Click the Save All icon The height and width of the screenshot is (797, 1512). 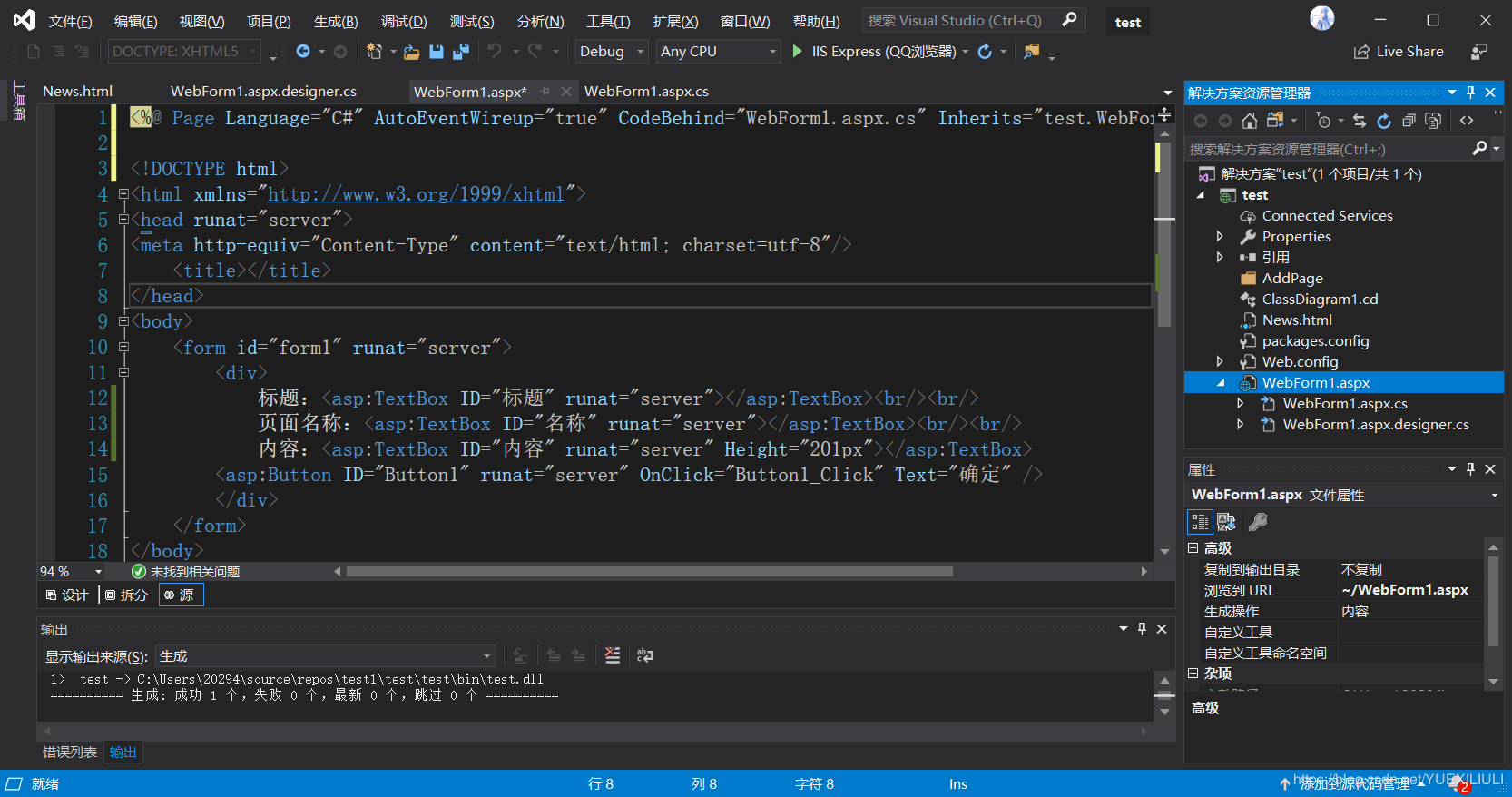pos(461,52)
